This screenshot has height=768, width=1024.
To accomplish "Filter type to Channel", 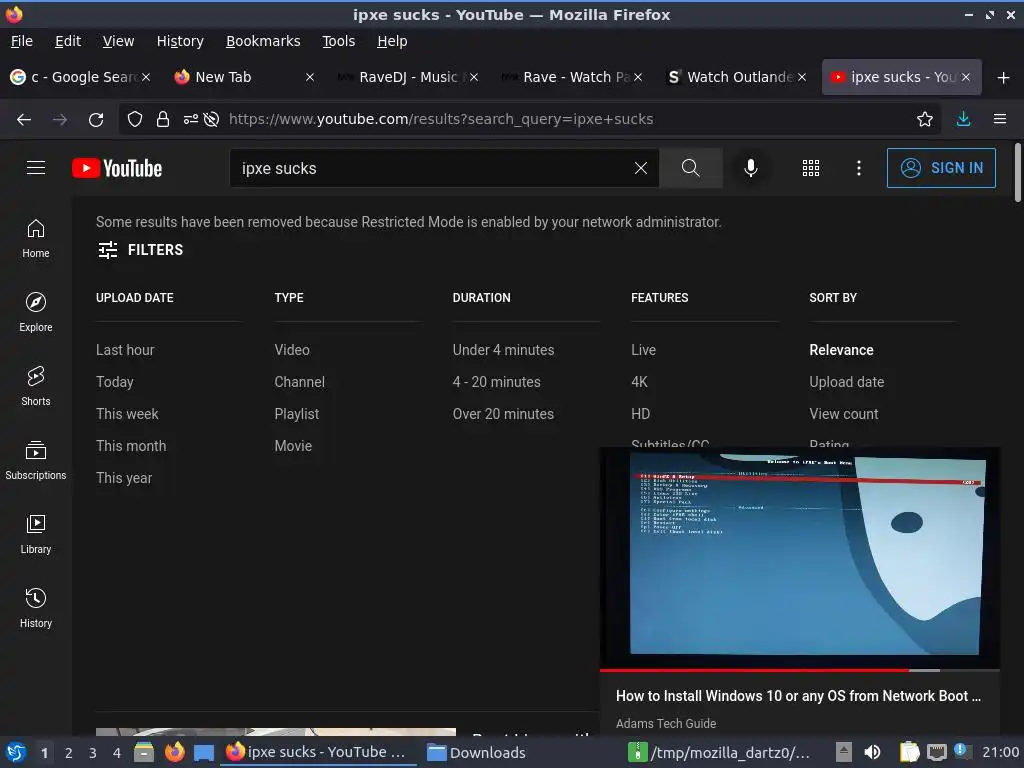I will (300, 382).
